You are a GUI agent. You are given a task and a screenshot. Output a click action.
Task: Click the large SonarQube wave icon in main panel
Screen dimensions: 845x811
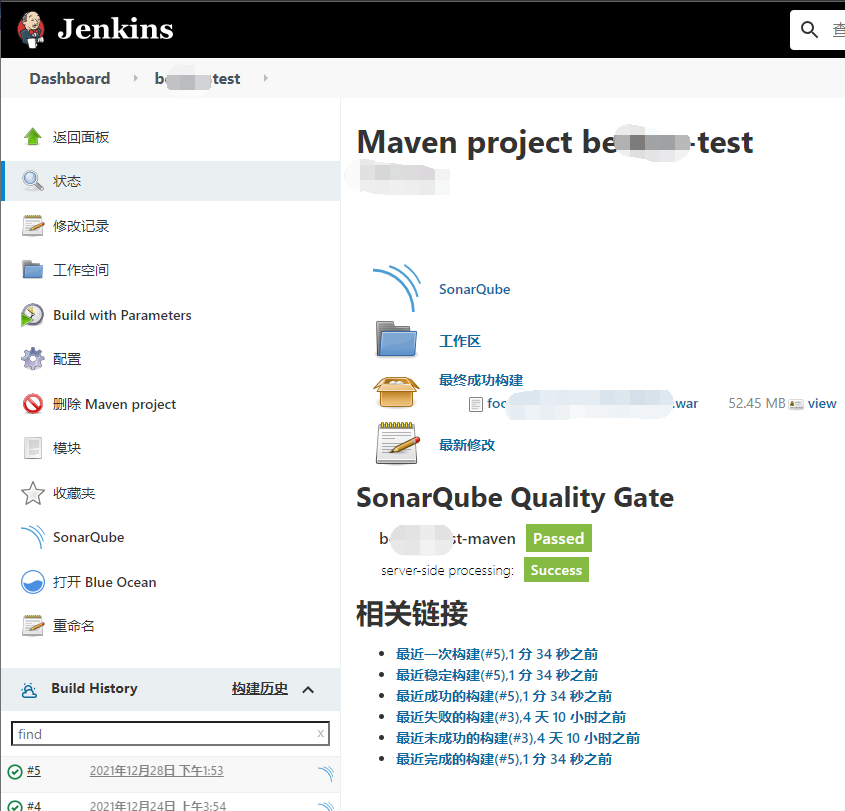coord(397,288)
